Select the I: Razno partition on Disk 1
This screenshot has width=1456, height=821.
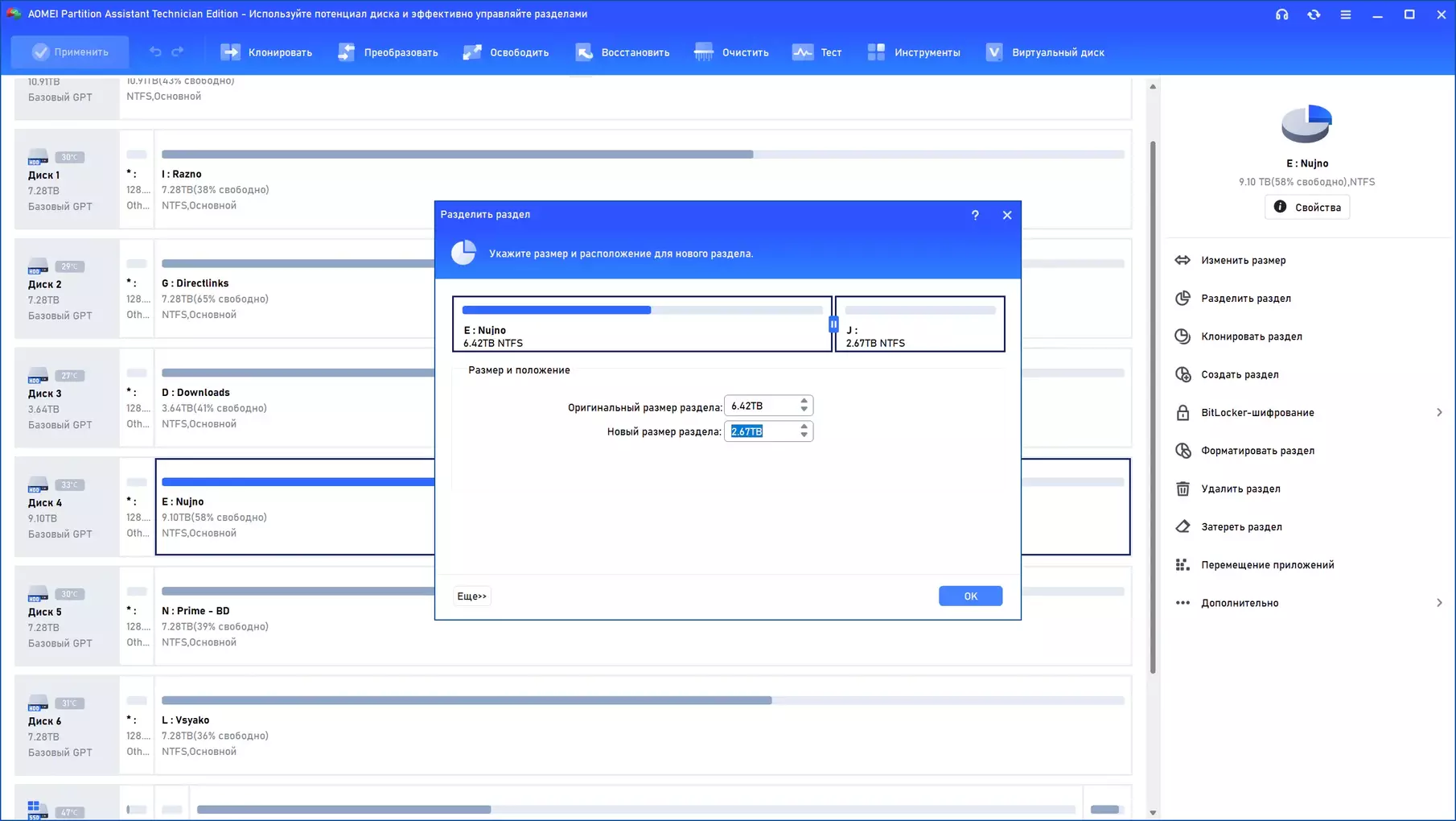643,179
